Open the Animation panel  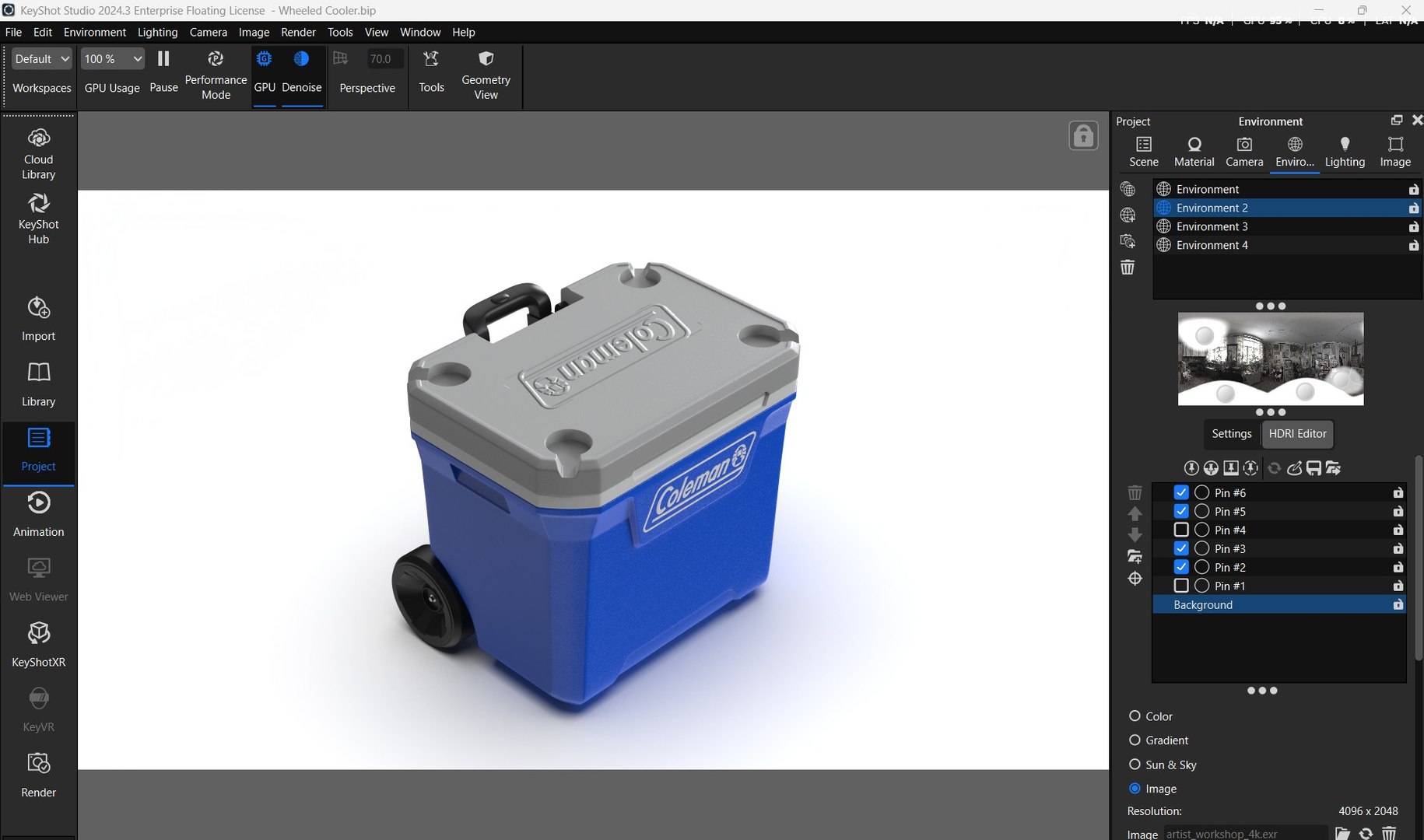point(38,514)
